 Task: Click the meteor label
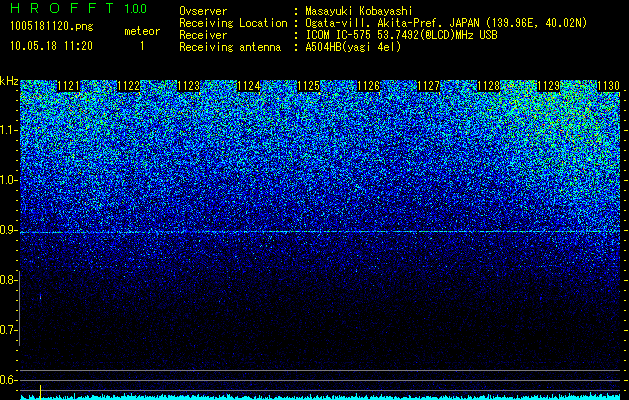click(x=142, y=31)
